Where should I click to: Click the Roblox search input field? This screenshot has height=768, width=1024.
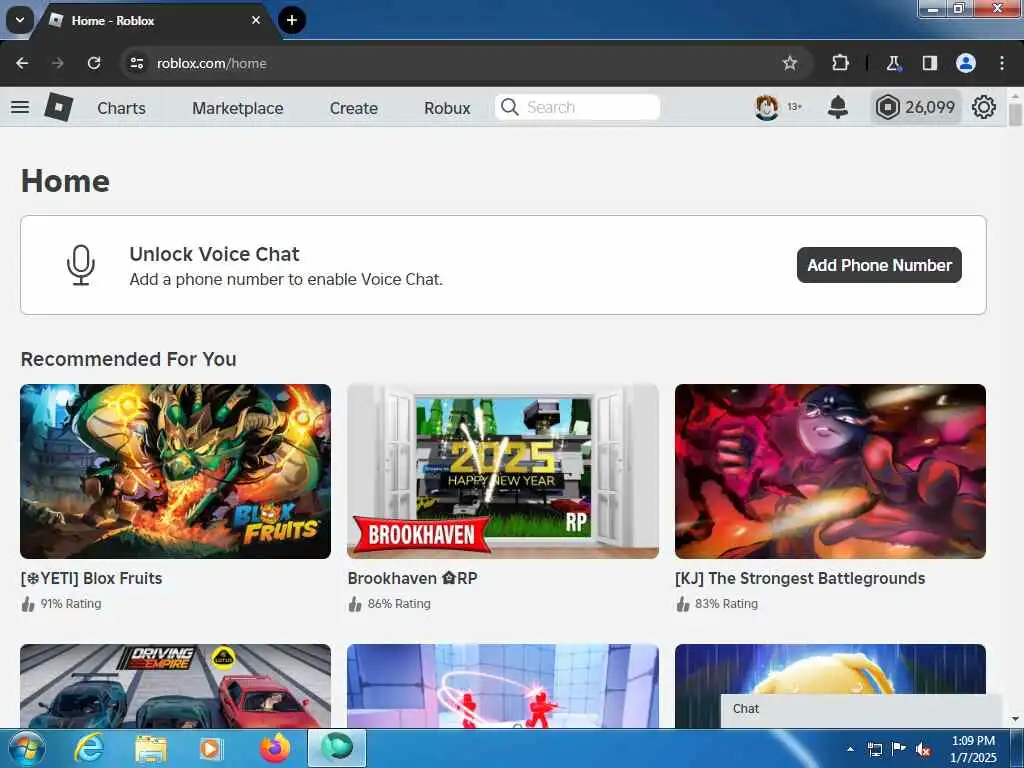pyautogui.click(x=577, y=107)
